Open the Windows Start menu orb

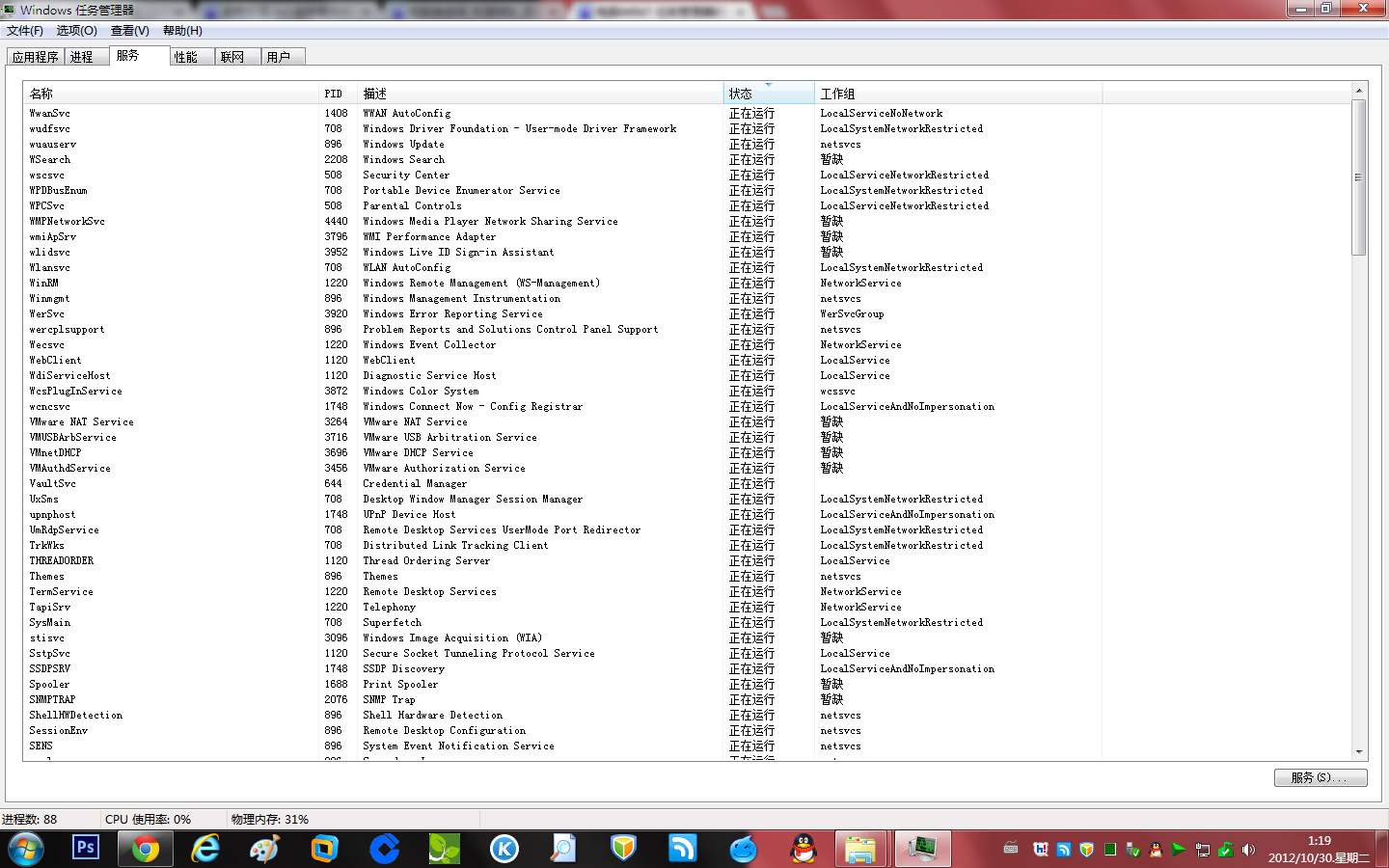click(x=25, y=849)
